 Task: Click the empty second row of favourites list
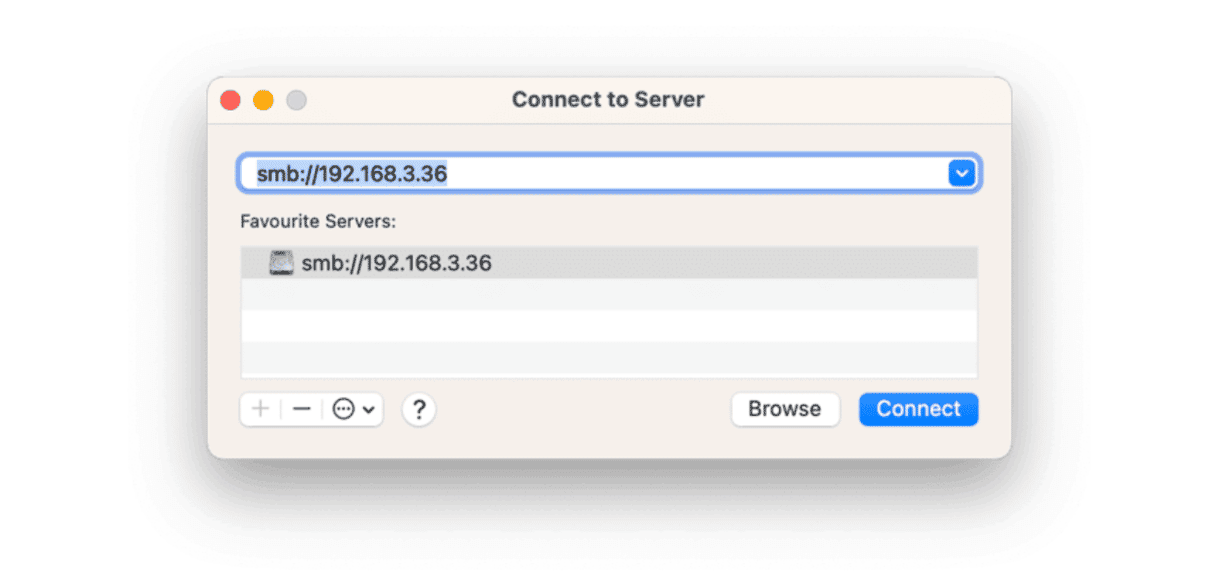click(608, 294)
